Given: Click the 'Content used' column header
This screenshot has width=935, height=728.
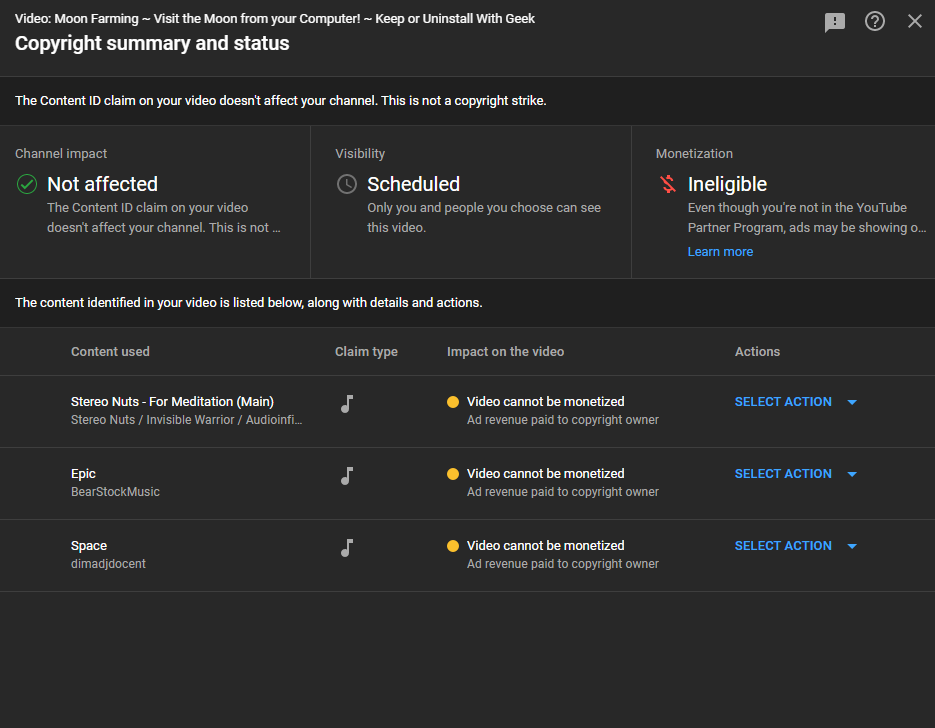Looking at the screenshot, I should pyautogui.click(x=110, y=352).
